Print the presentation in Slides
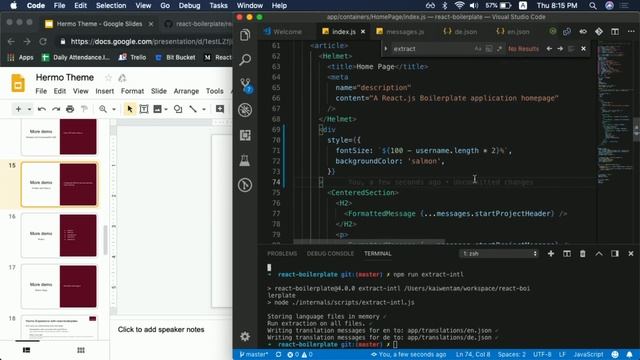The width and height of the screenshot is (640, 360). pyautogui.click(x=70, y=109)
